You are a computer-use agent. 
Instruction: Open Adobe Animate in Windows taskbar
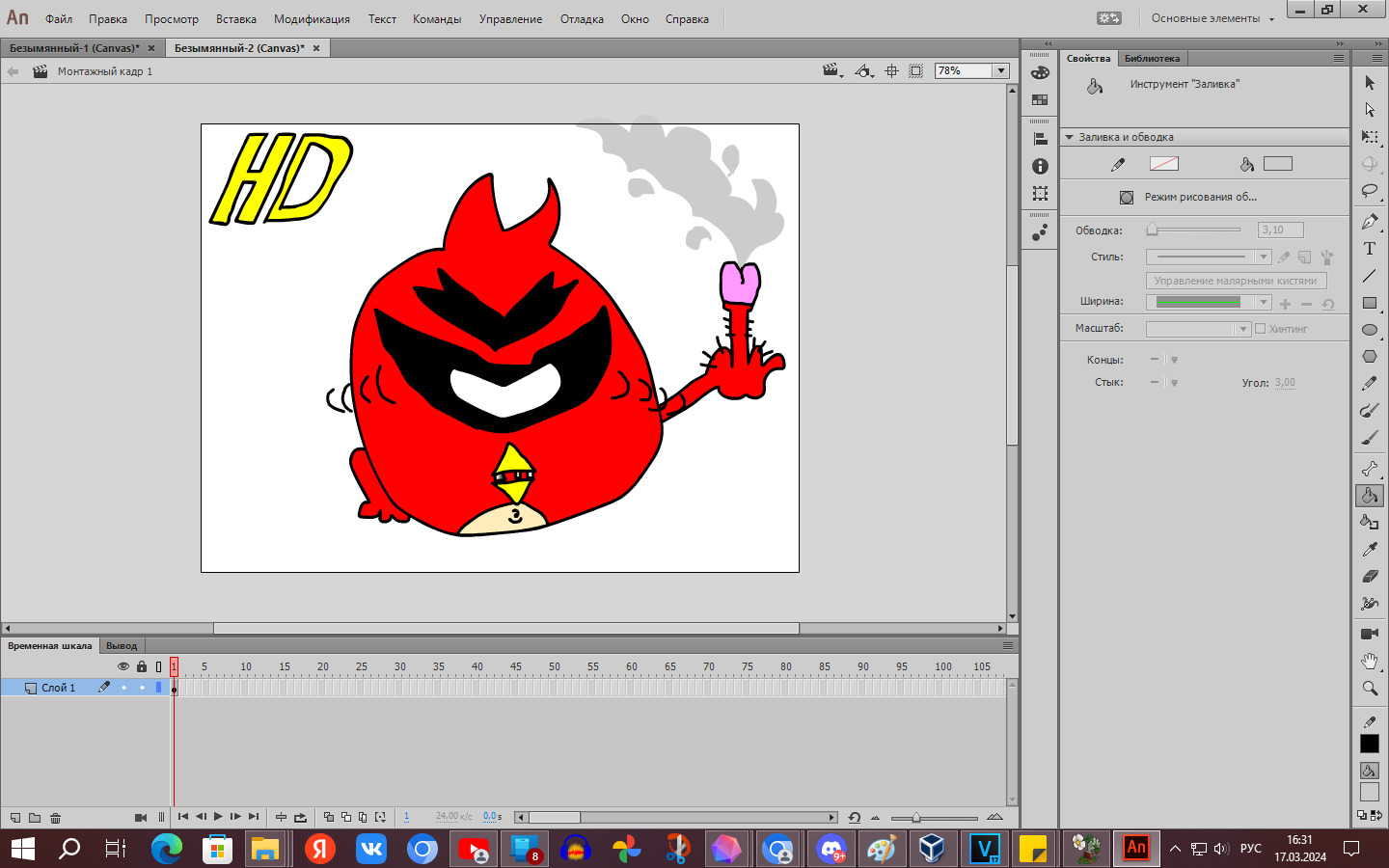coord(1135,849)
